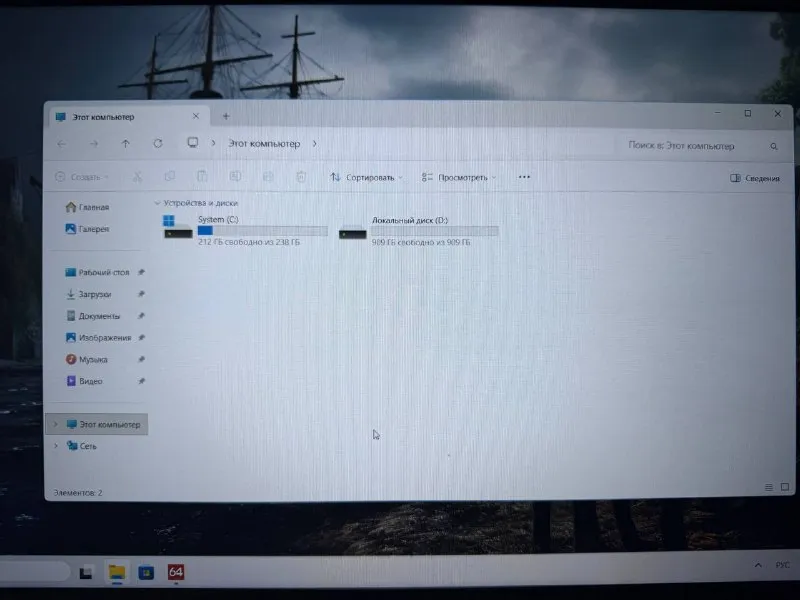Go up one folder level

point(126,143)
